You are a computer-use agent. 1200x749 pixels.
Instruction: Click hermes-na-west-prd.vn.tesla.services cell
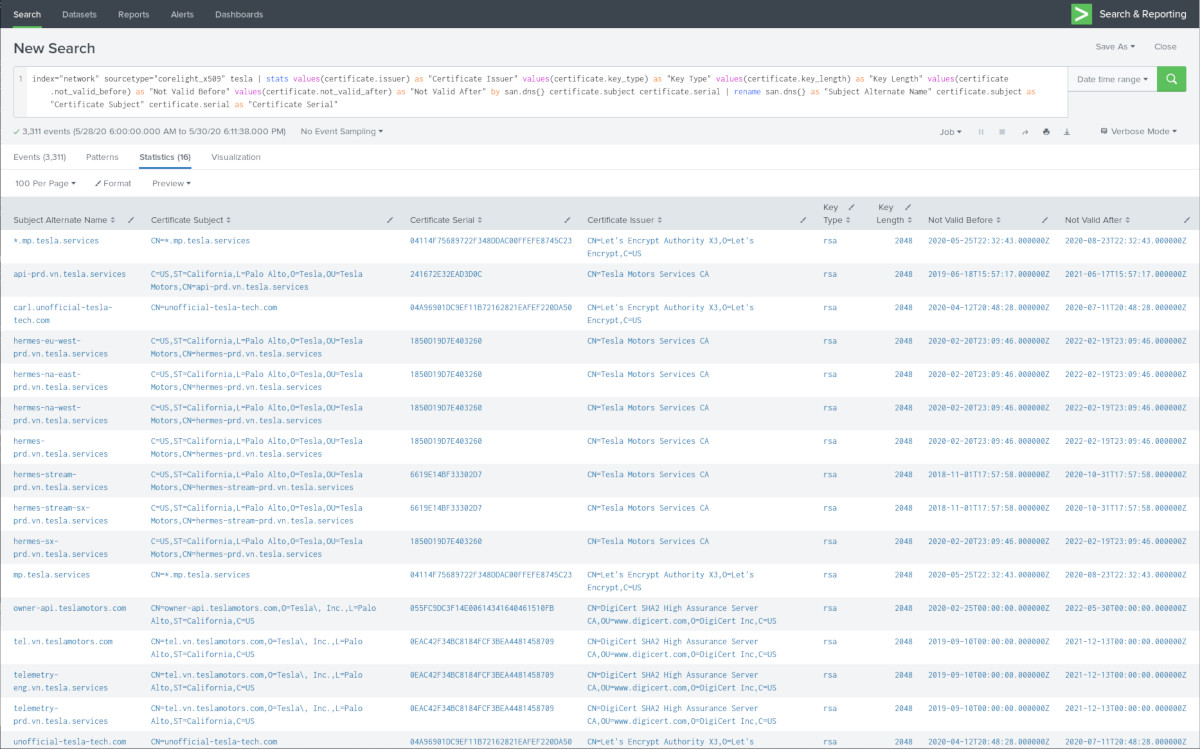(61, 414)
